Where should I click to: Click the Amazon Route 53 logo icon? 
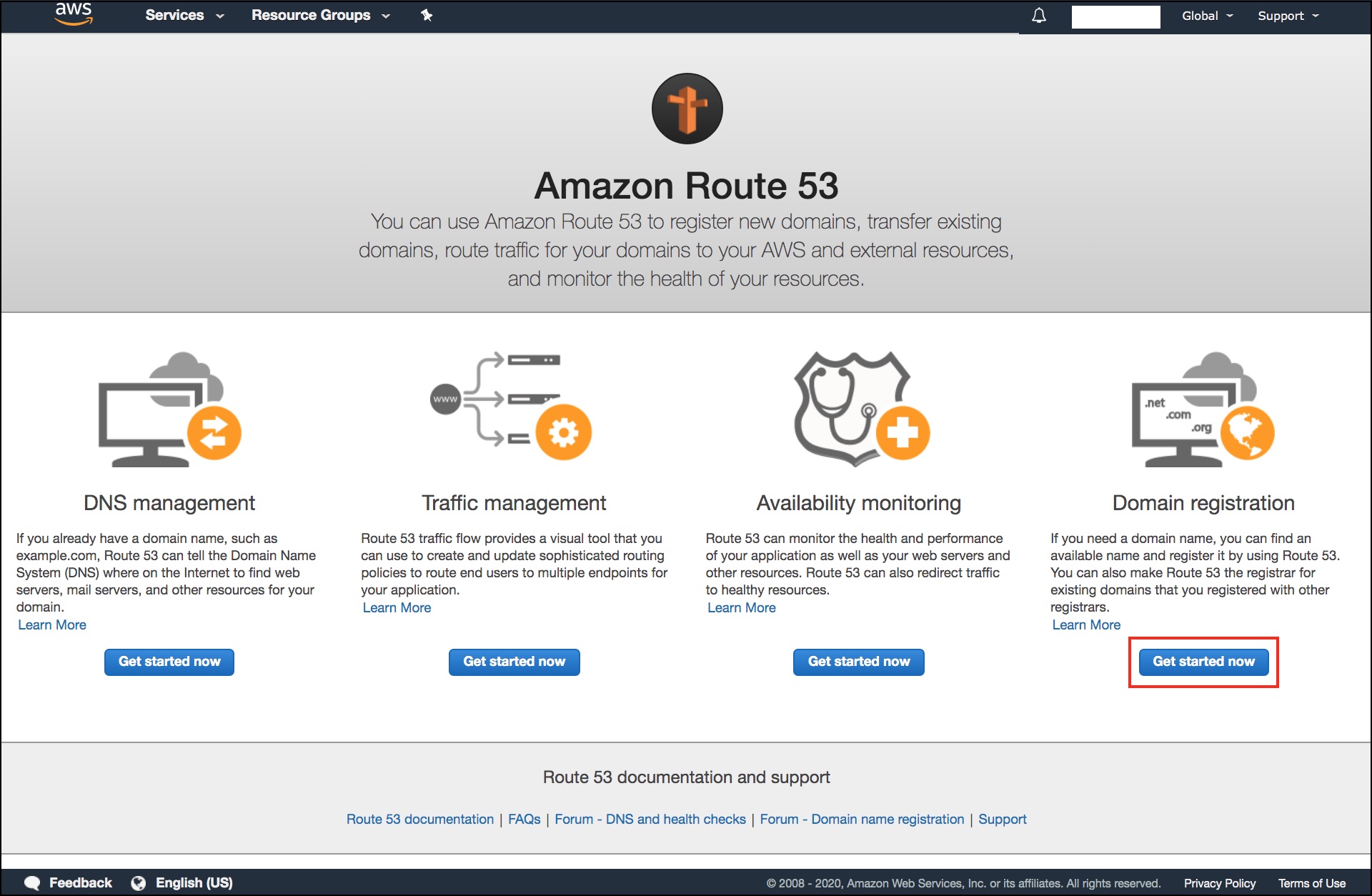[x=687, y=109]
